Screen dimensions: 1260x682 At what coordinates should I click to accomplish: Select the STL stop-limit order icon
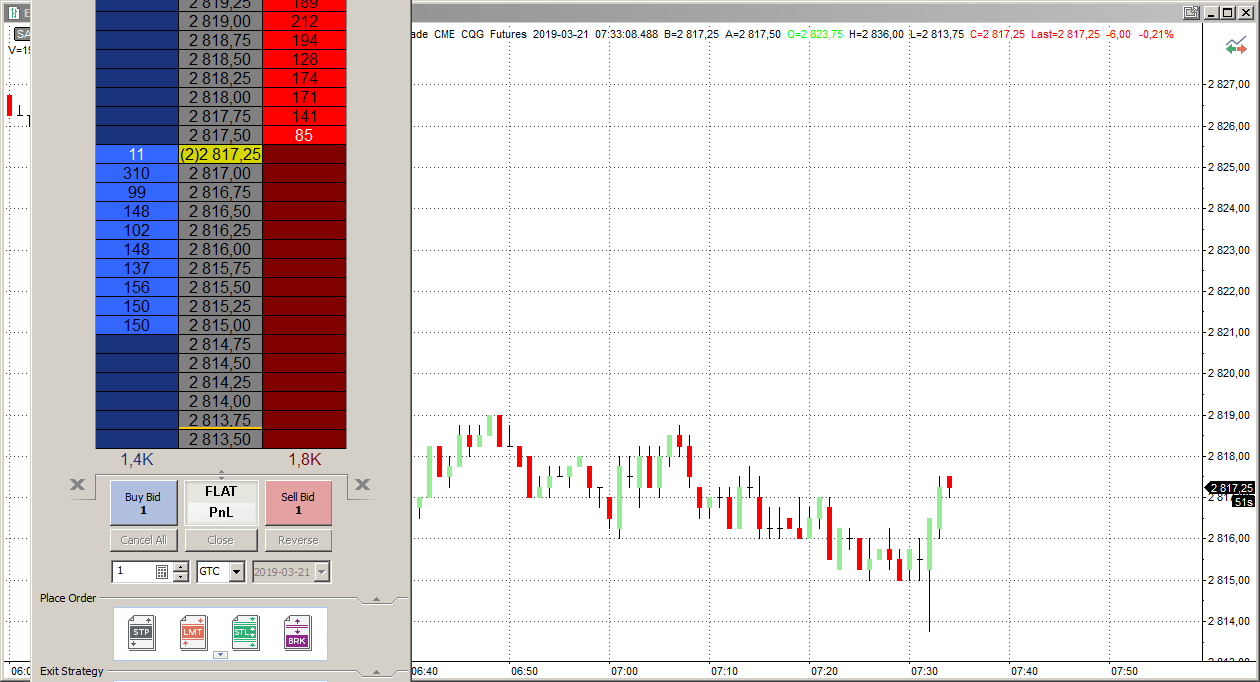pos(245,632)
